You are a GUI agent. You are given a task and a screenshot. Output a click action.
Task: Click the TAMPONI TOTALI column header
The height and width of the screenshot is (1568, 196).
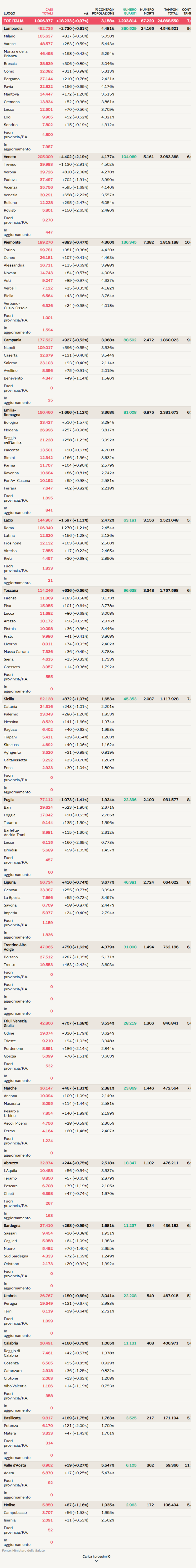pos(171,11)
